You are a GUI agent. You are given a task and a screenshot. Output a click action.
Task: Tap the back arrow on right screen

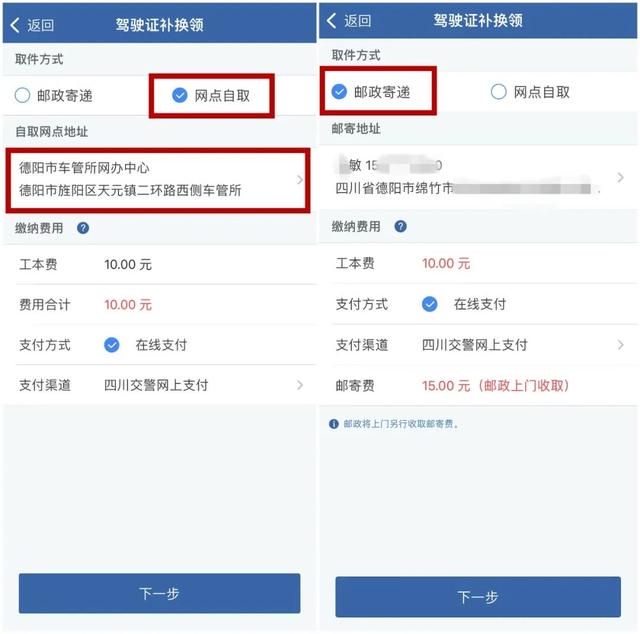click(332, 20)
